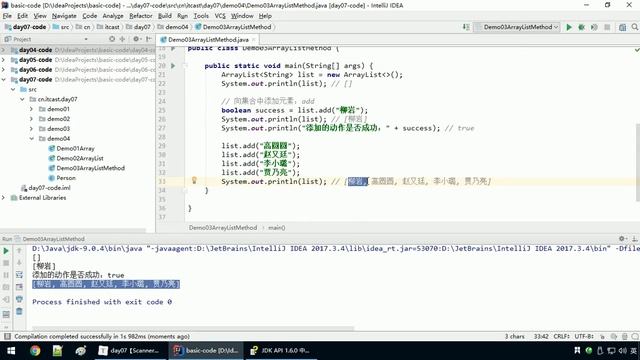Viewport: 640px width, 360px height.
Task: Open Search Everywhere magnifier icon
Action: [x=635, y=27]
